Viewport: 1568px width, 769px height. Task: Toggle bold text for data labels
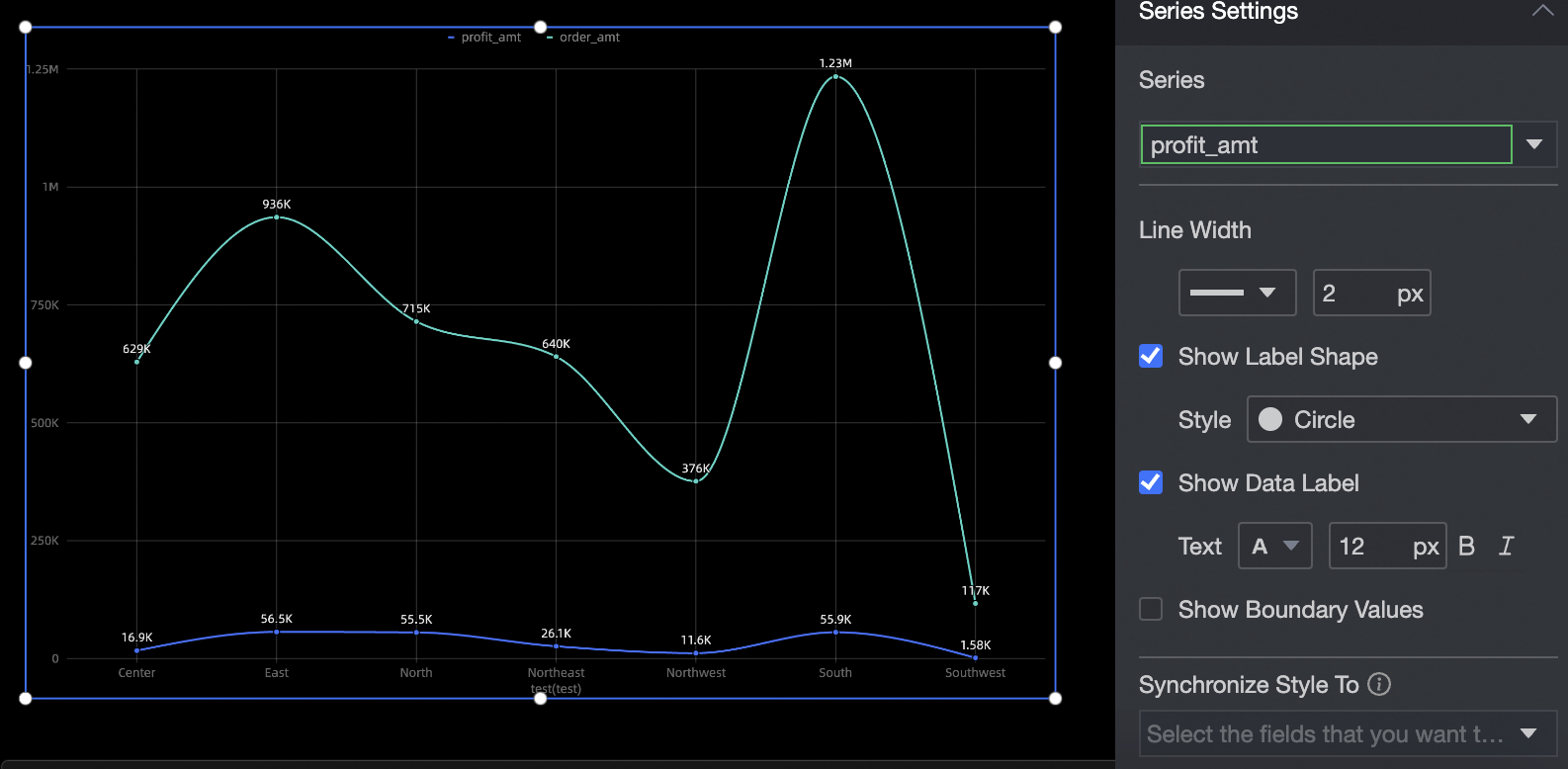point(1467,546)
